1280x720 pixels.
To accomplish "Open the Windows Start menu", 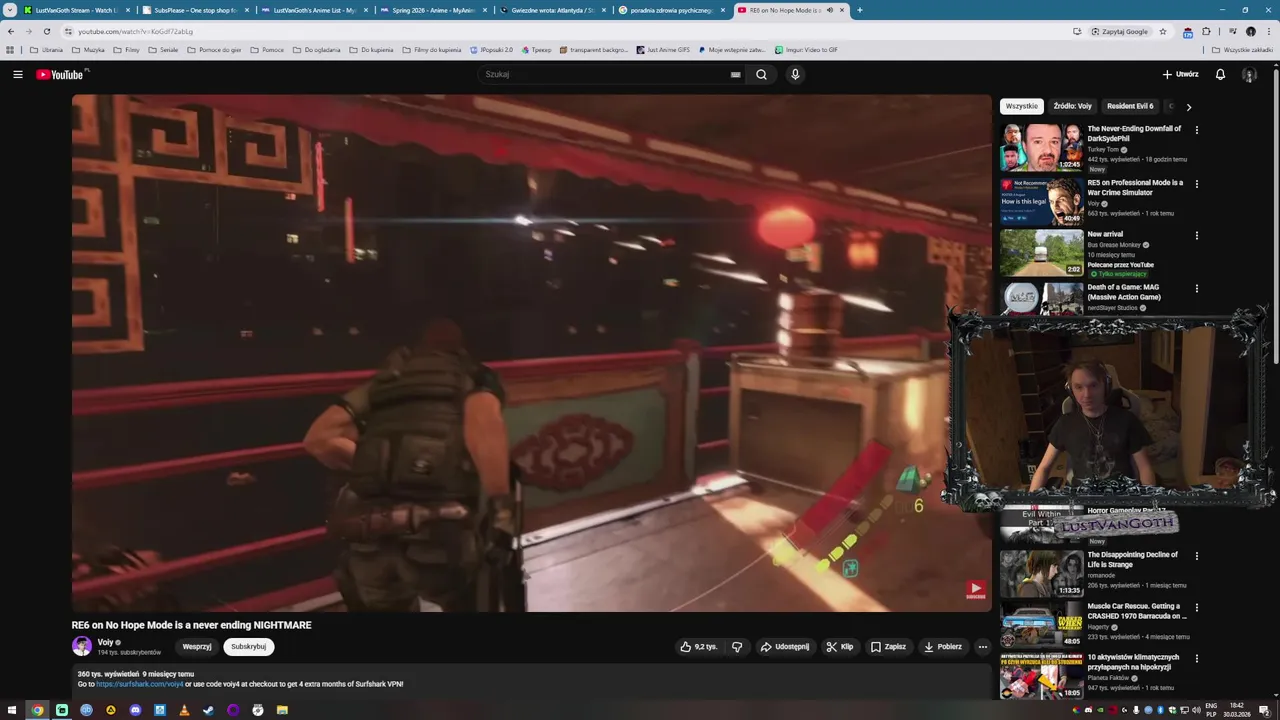I will [x=12, y=710].
